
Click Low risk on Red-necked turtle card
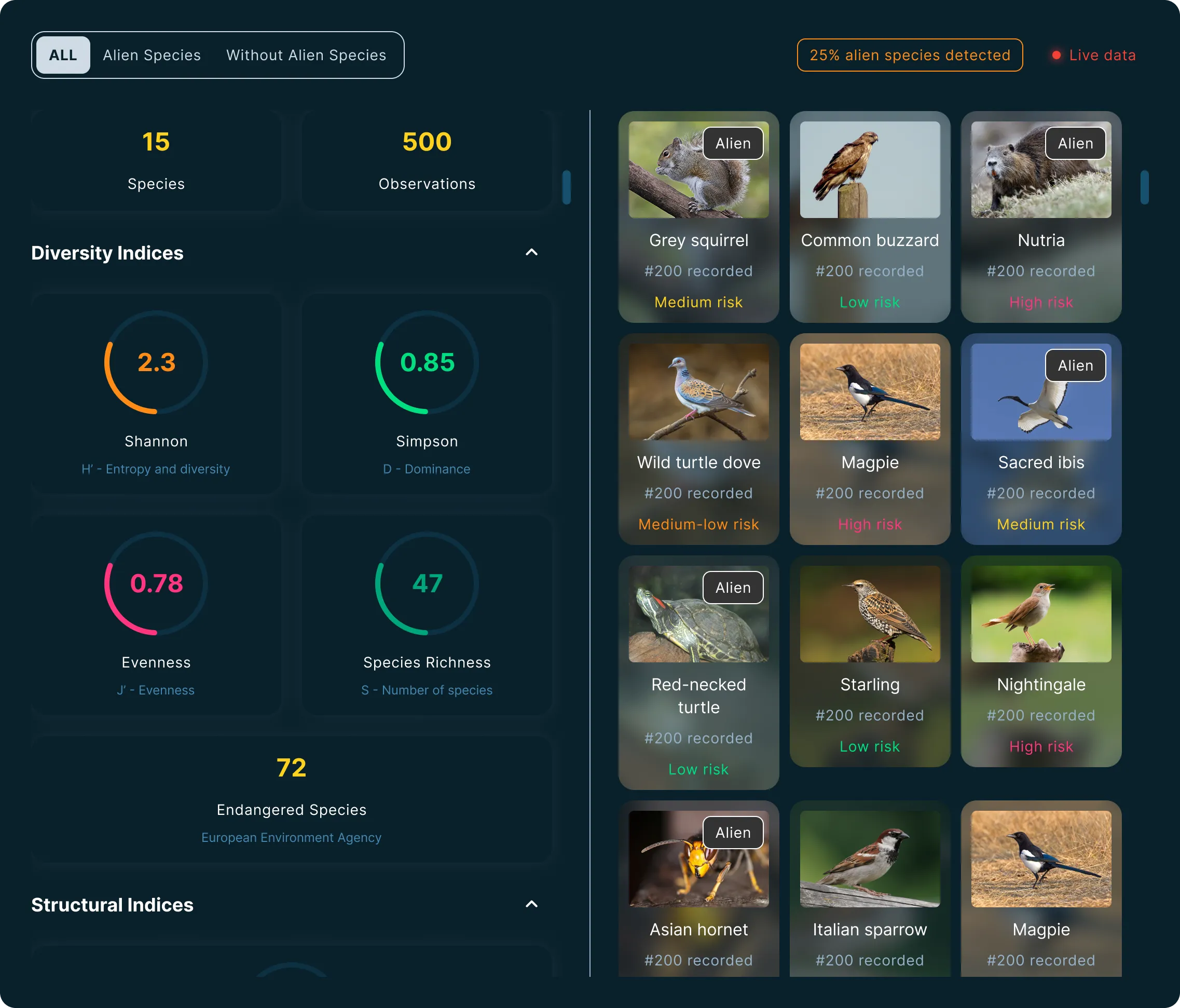[699, 769]
